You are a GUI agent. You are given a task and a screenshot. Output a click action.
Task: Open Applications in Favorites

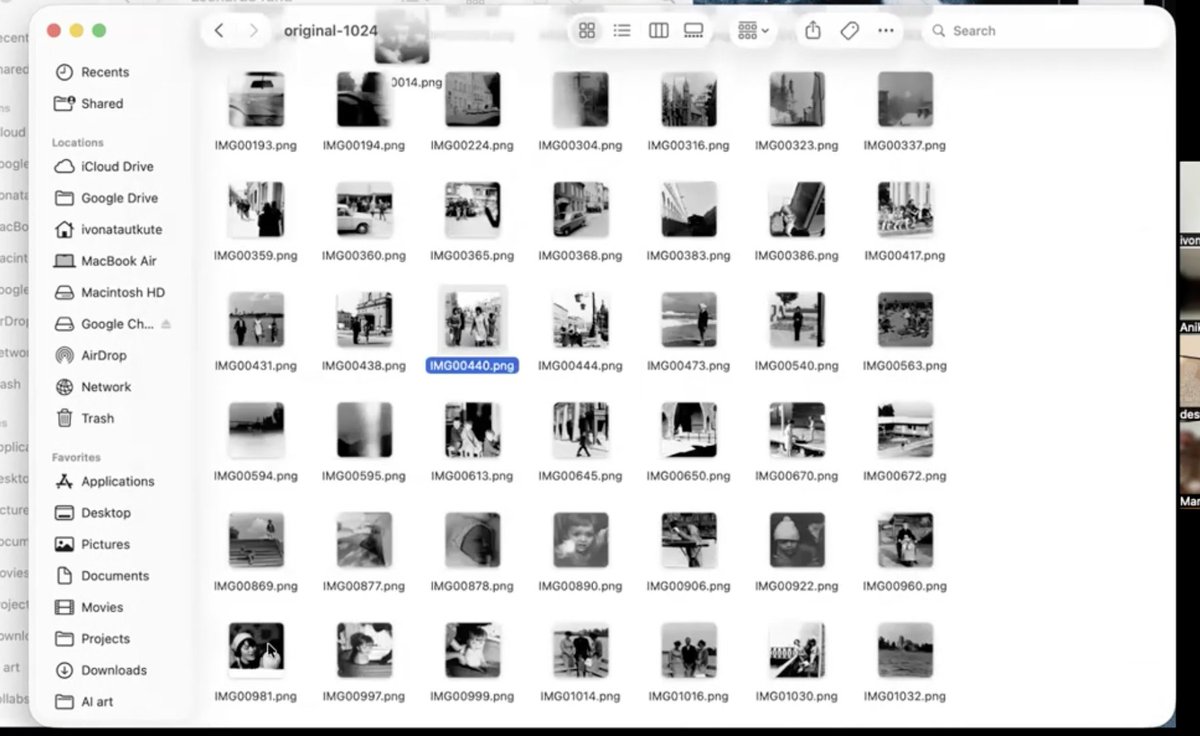tap(117, 481)
